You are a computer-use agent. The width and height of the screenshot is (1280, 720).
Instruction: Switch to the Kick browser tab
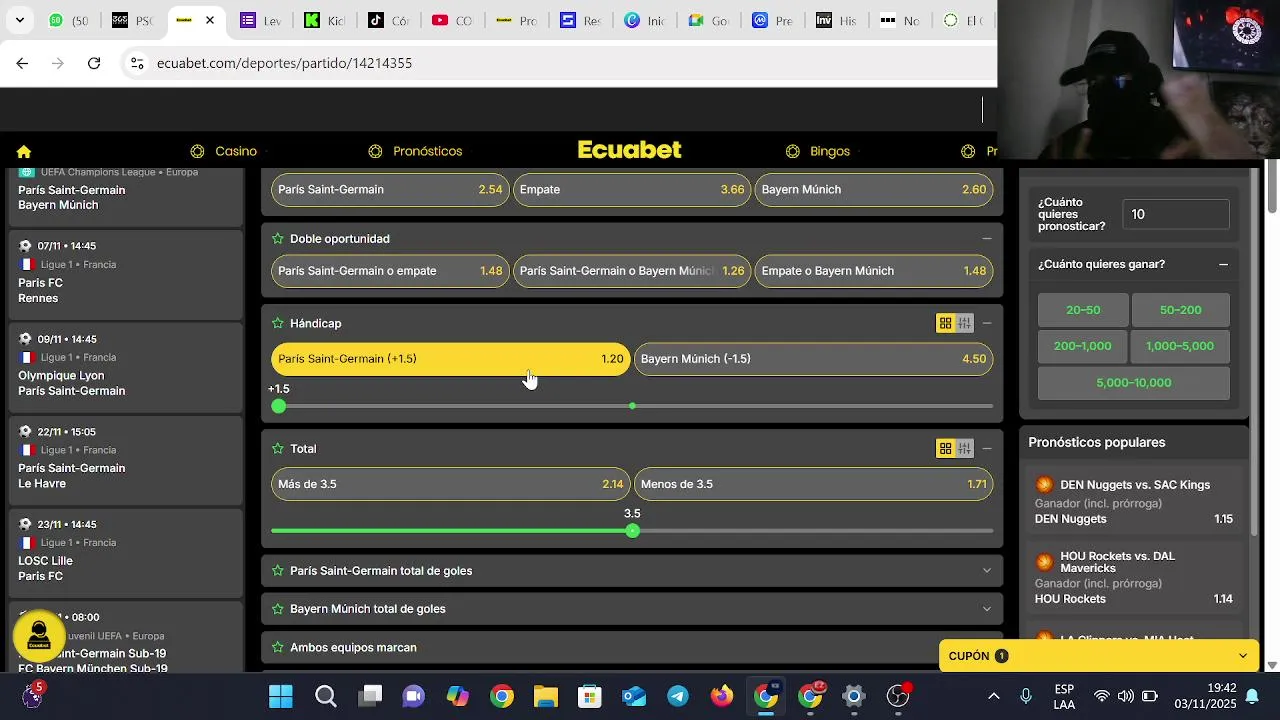point(324,20)
